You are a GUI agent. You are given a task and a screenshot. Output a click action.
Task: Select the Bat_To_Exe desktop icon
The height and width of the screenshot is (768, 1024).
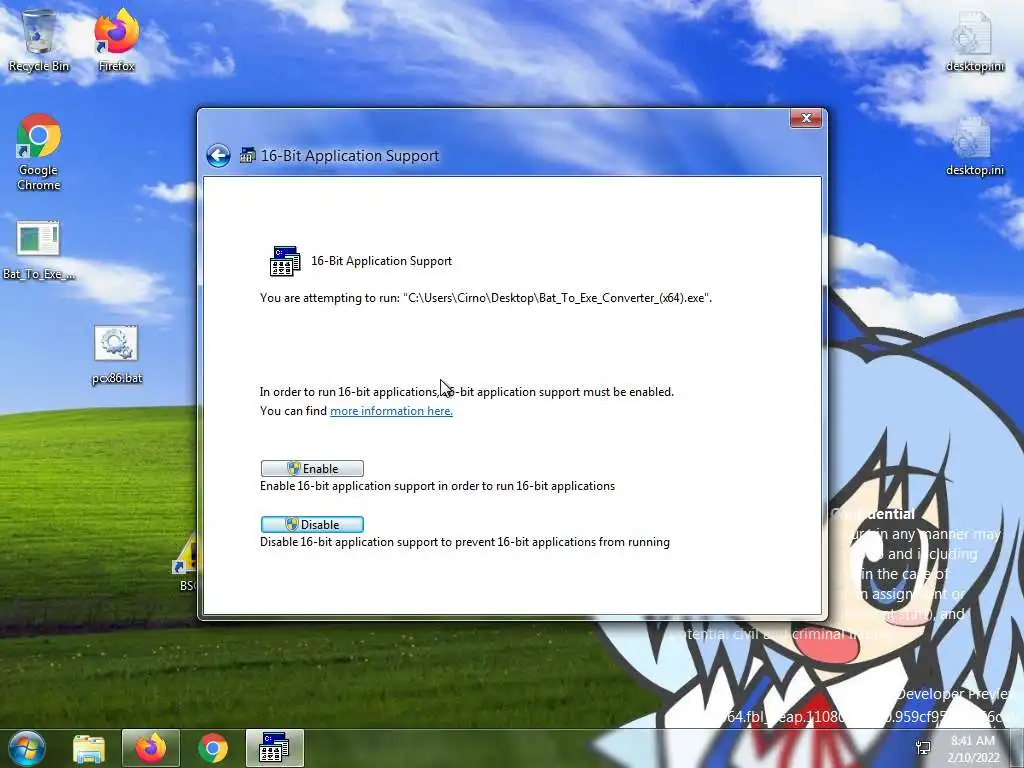39,251
